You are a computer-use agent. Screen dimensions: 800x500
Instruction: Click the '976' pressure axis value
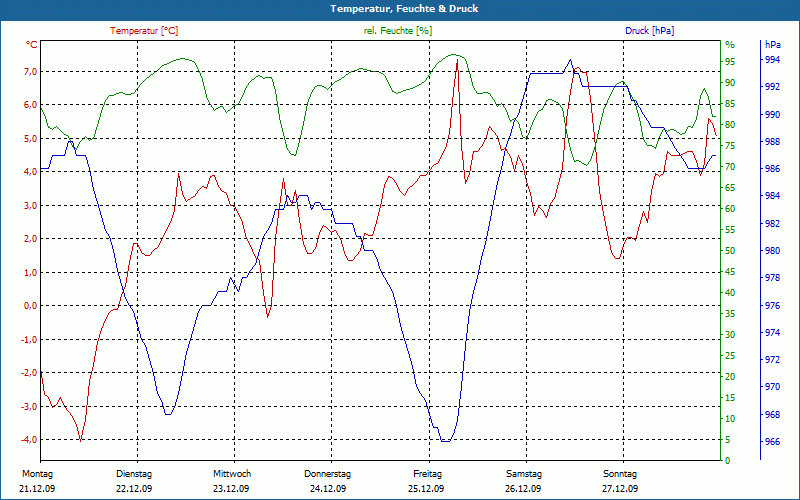[772, 306]
